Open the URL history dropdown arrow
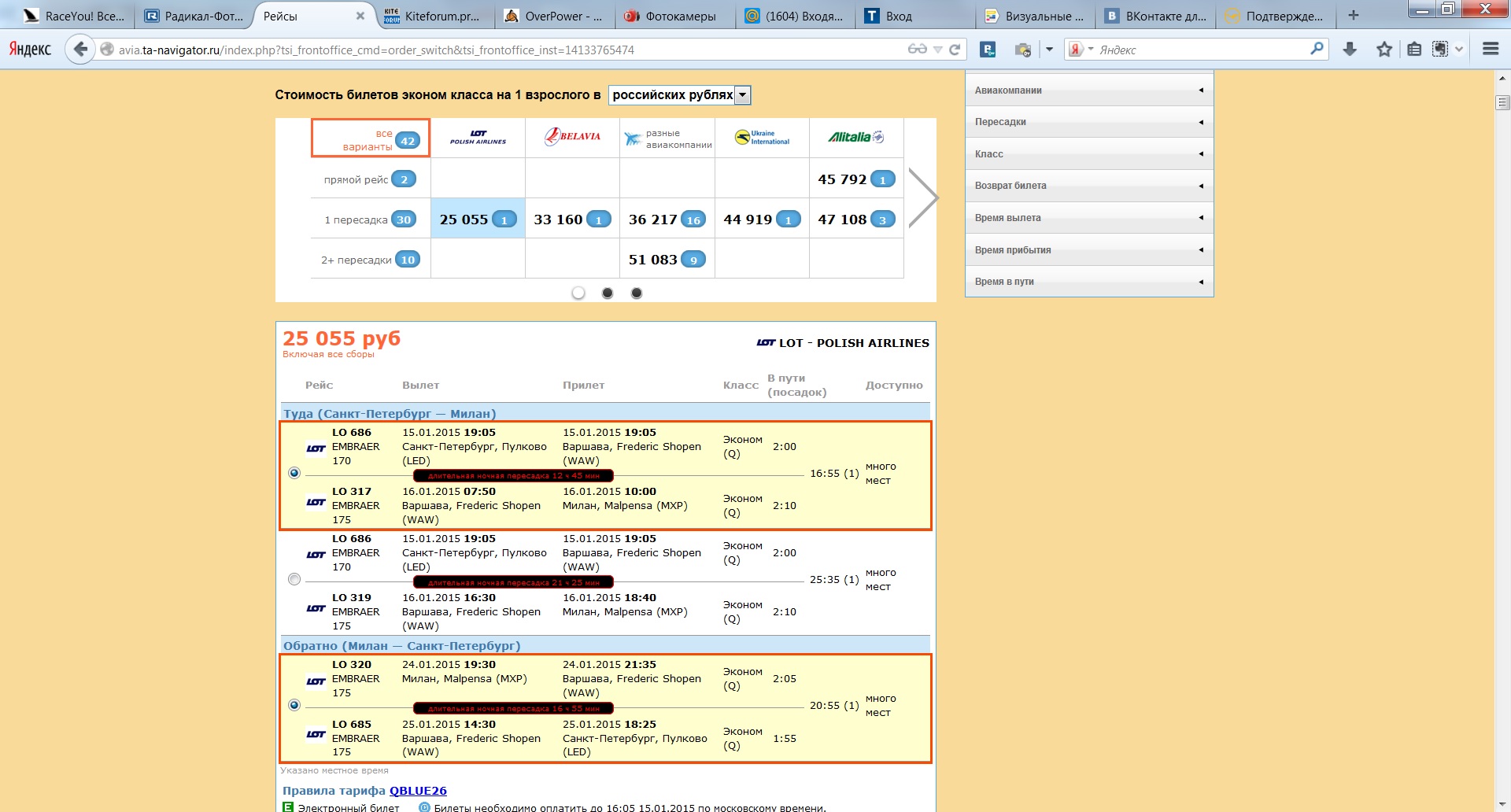1511x812 pixels. pyautogui.click(x=937, y=50)
